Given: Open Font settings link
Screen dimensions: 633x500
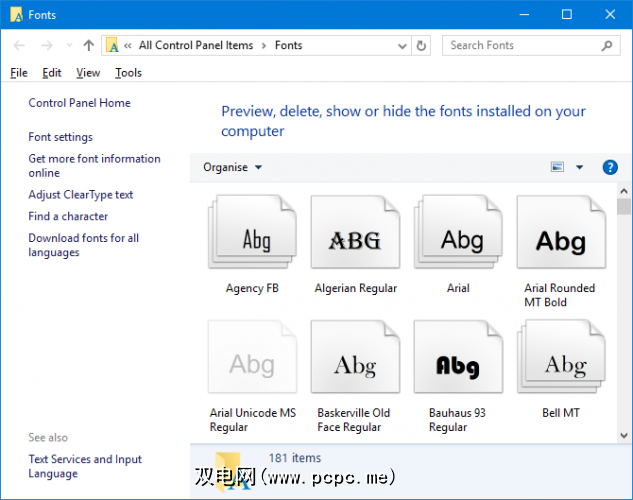Looking at the screenshot, I should point(60,137).
